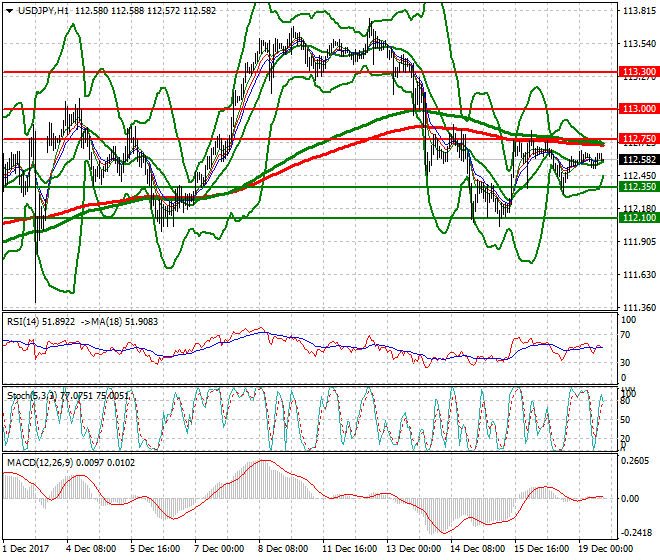
Task: Click the small triangle beside USDJPY,H1 title
Action: pos(9,10)
